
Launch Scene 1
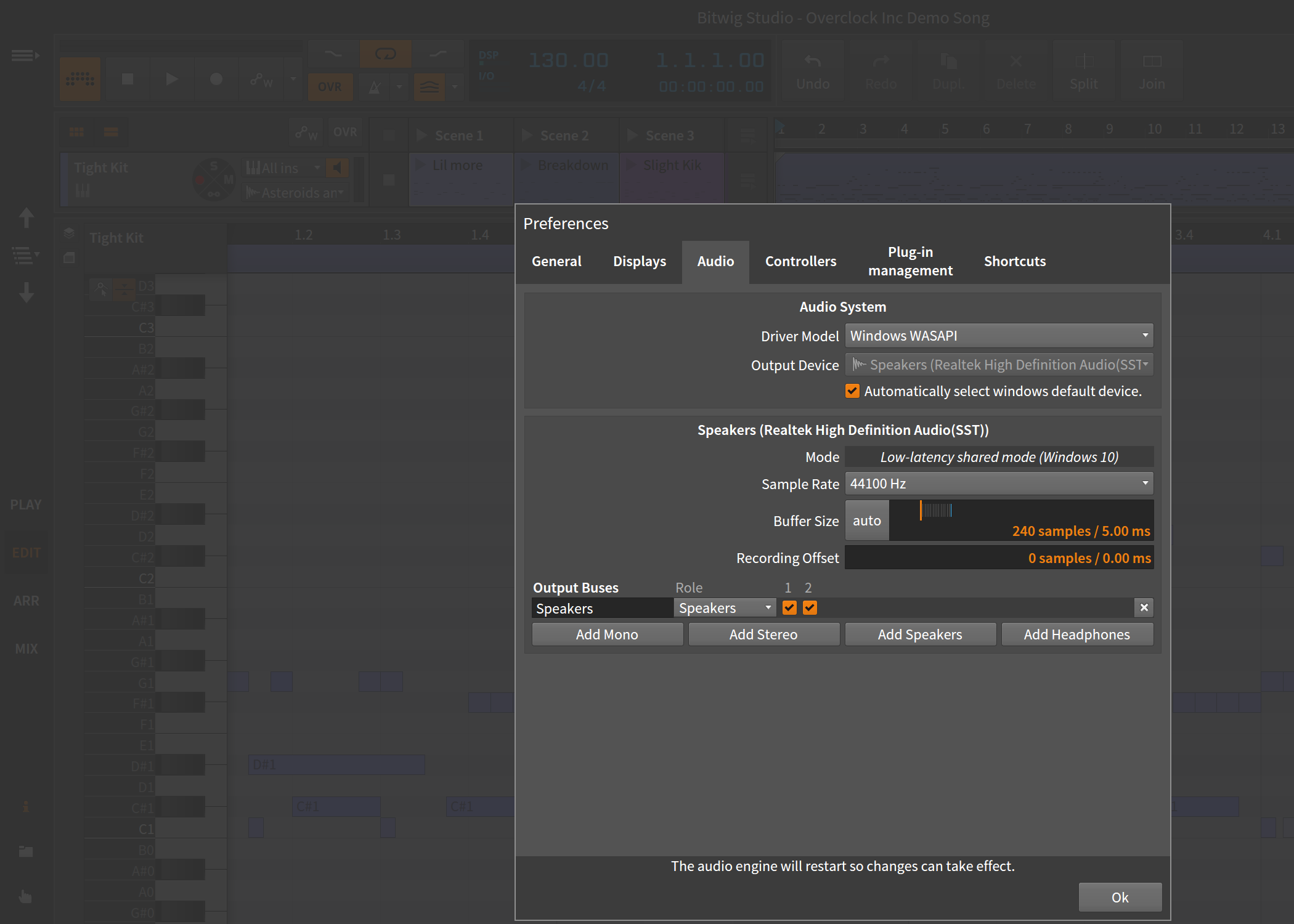(422, 135)
